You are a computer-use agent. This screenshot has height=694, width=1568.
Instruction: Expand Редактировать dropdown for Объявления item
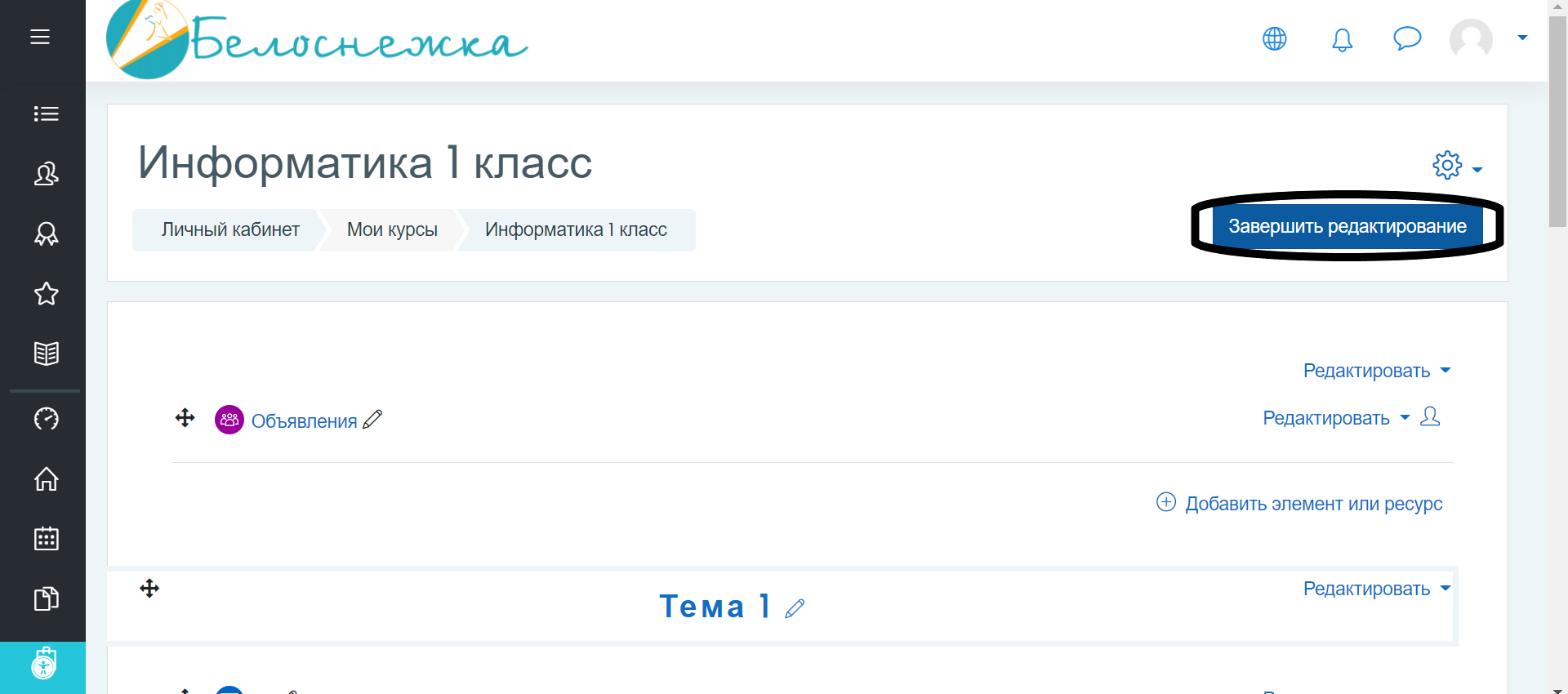tap(1335, 418)
